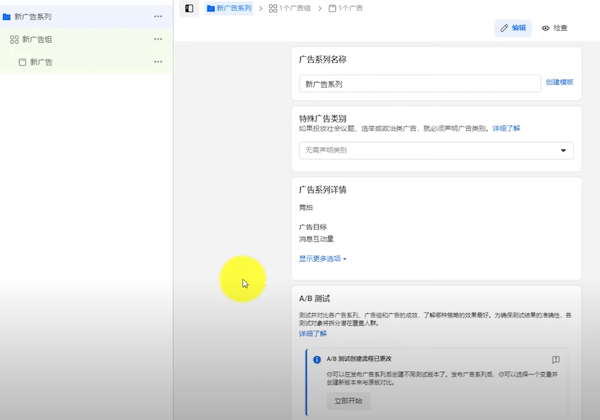600x420 pixels.
Task: Open 详细了解 link under 特殊广告类别
Action: click(x=506, y=128)
